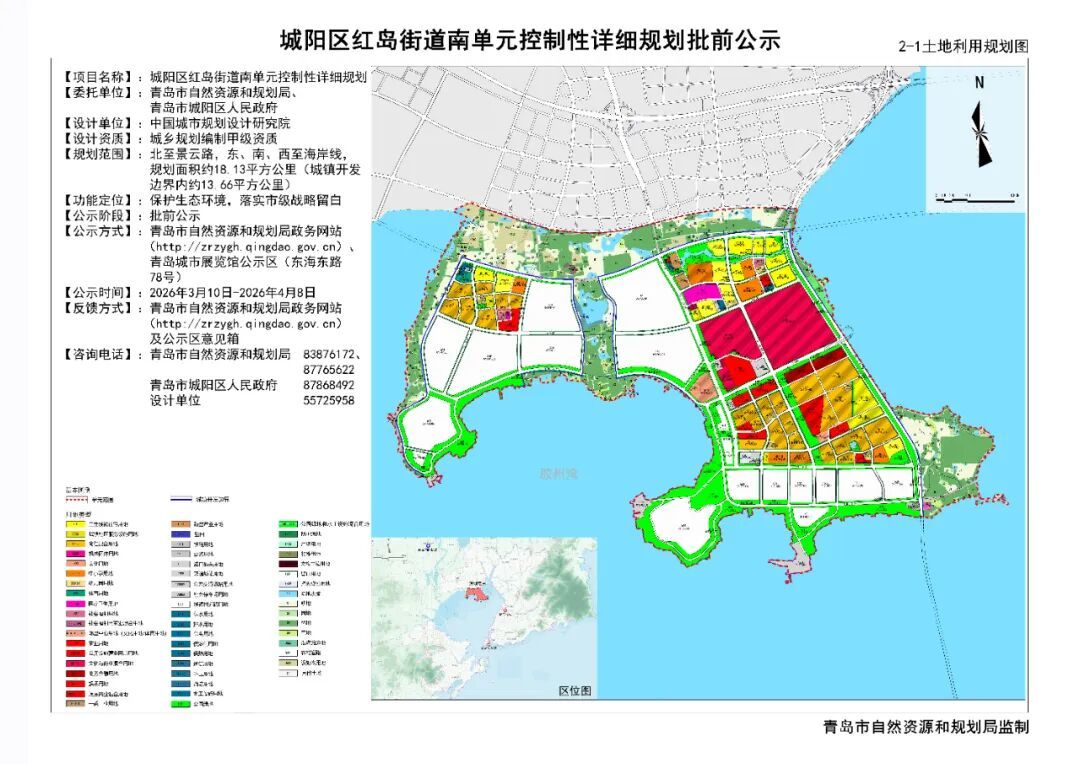
Task: Open the URL listed under 反馈方式
Action: point(245,324)
